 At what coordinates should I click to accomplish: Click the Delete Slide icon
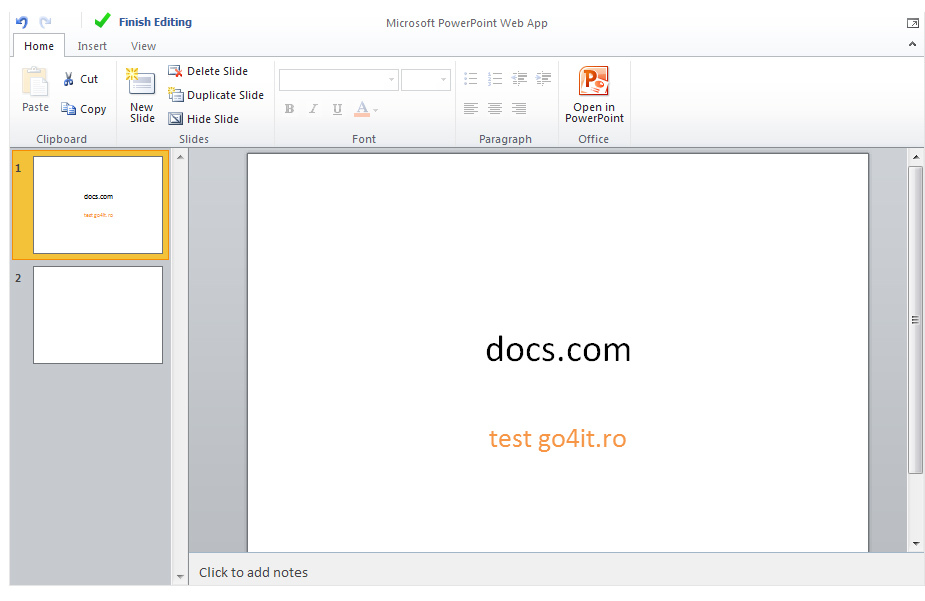point(175,71)
